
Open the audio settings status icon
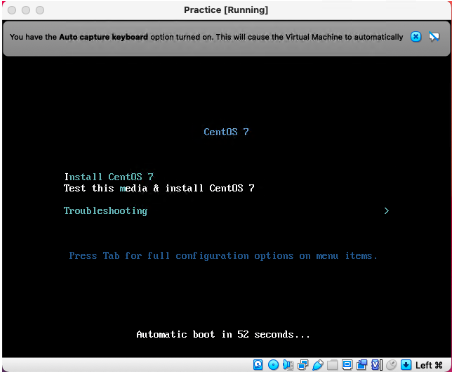288,365
